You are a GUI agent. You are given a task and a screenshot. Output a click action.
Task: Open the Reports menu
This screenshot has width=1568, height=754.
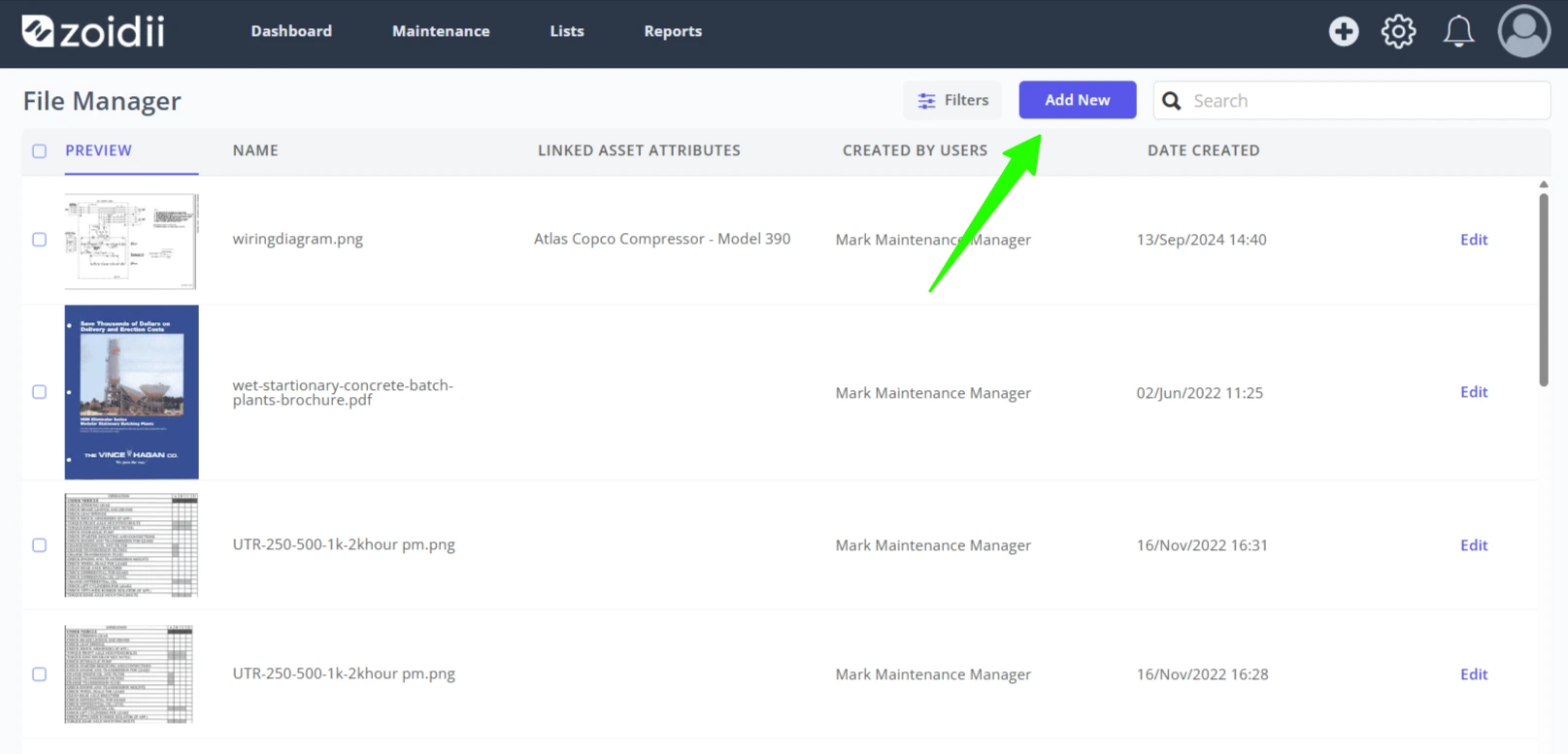673,31
